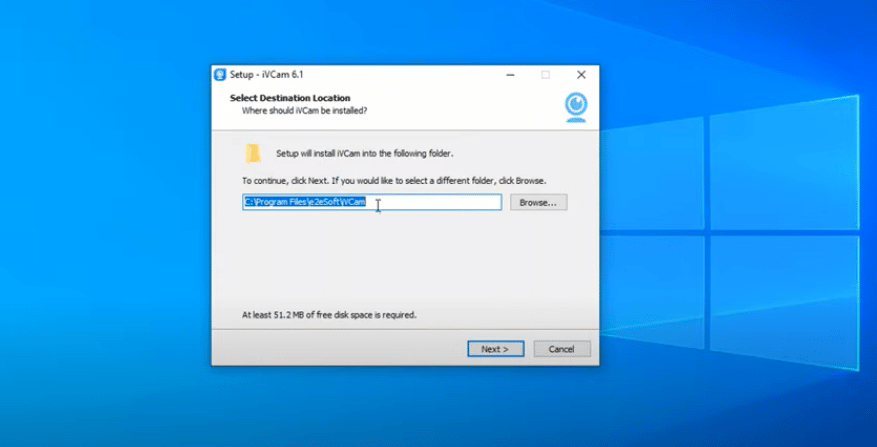Click the "Setup will install iVCam" sentence
The width and height of the screenshot is (877, 447).
coord(365,153)
